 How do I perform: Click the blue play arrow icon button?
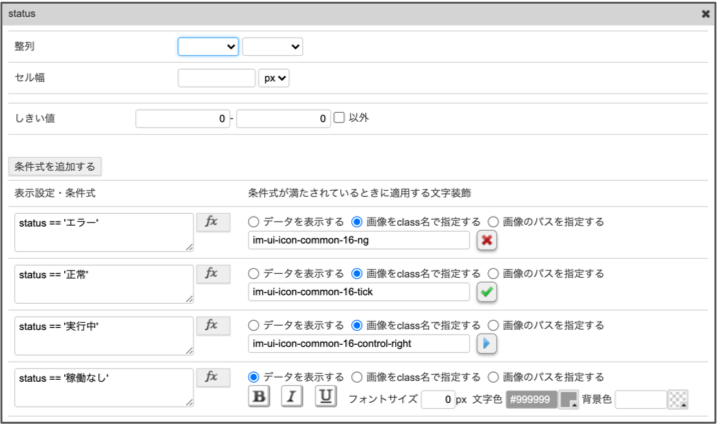486,344
